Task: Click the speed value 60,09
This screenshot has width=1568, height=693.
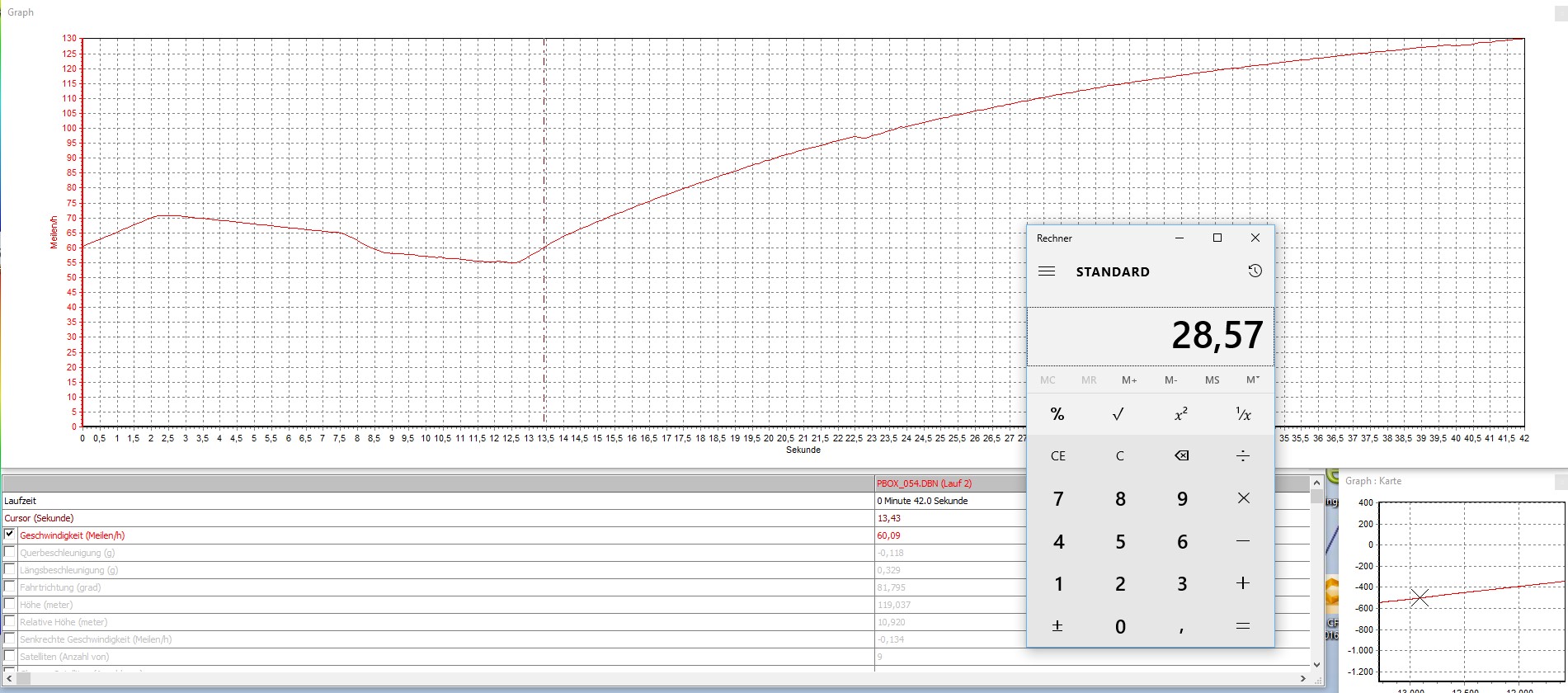Action: [888, 535]
